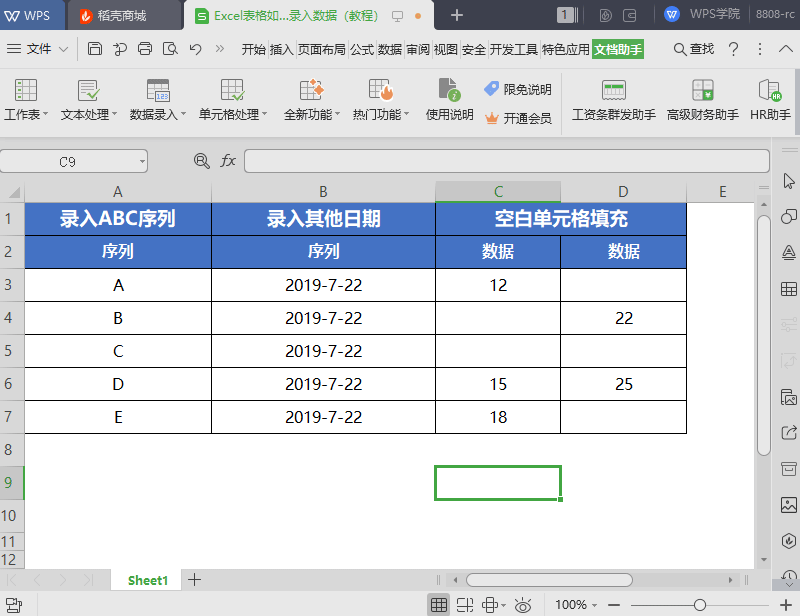Click the 查找 search button

[694, 49]
